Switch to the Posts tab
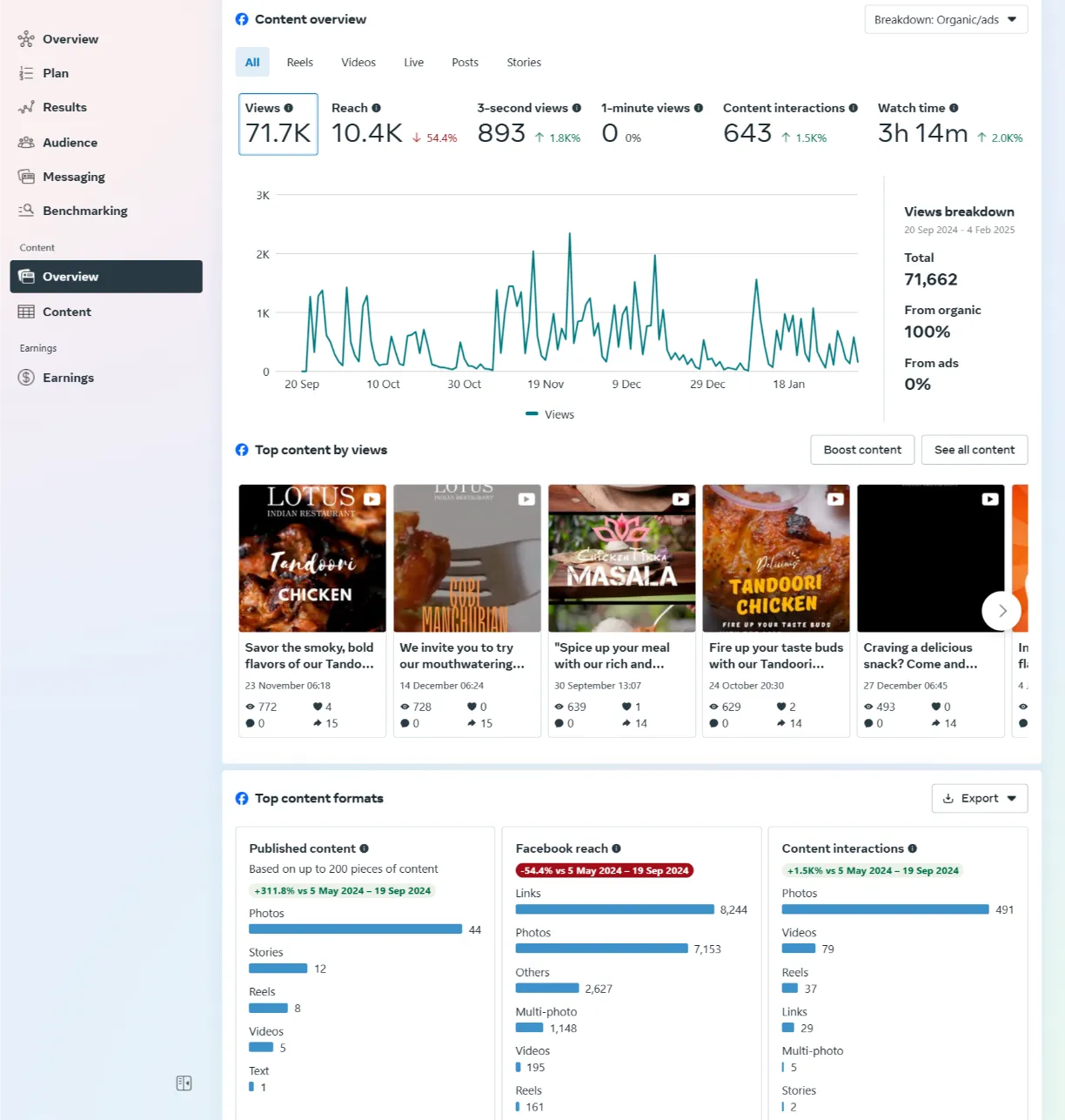 tap(466, 63)
